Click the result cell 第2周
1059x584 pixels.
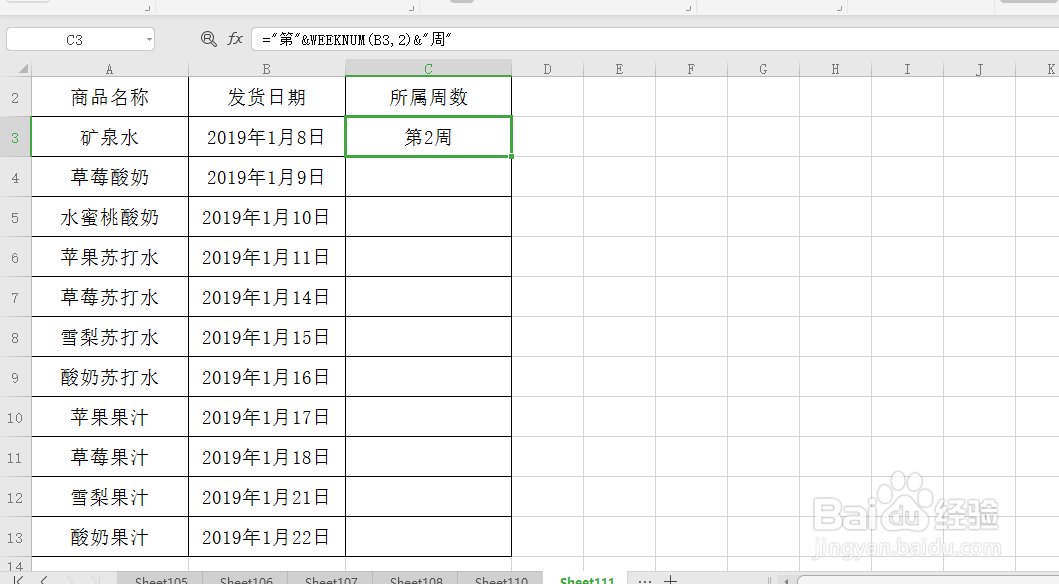point(428,137)
